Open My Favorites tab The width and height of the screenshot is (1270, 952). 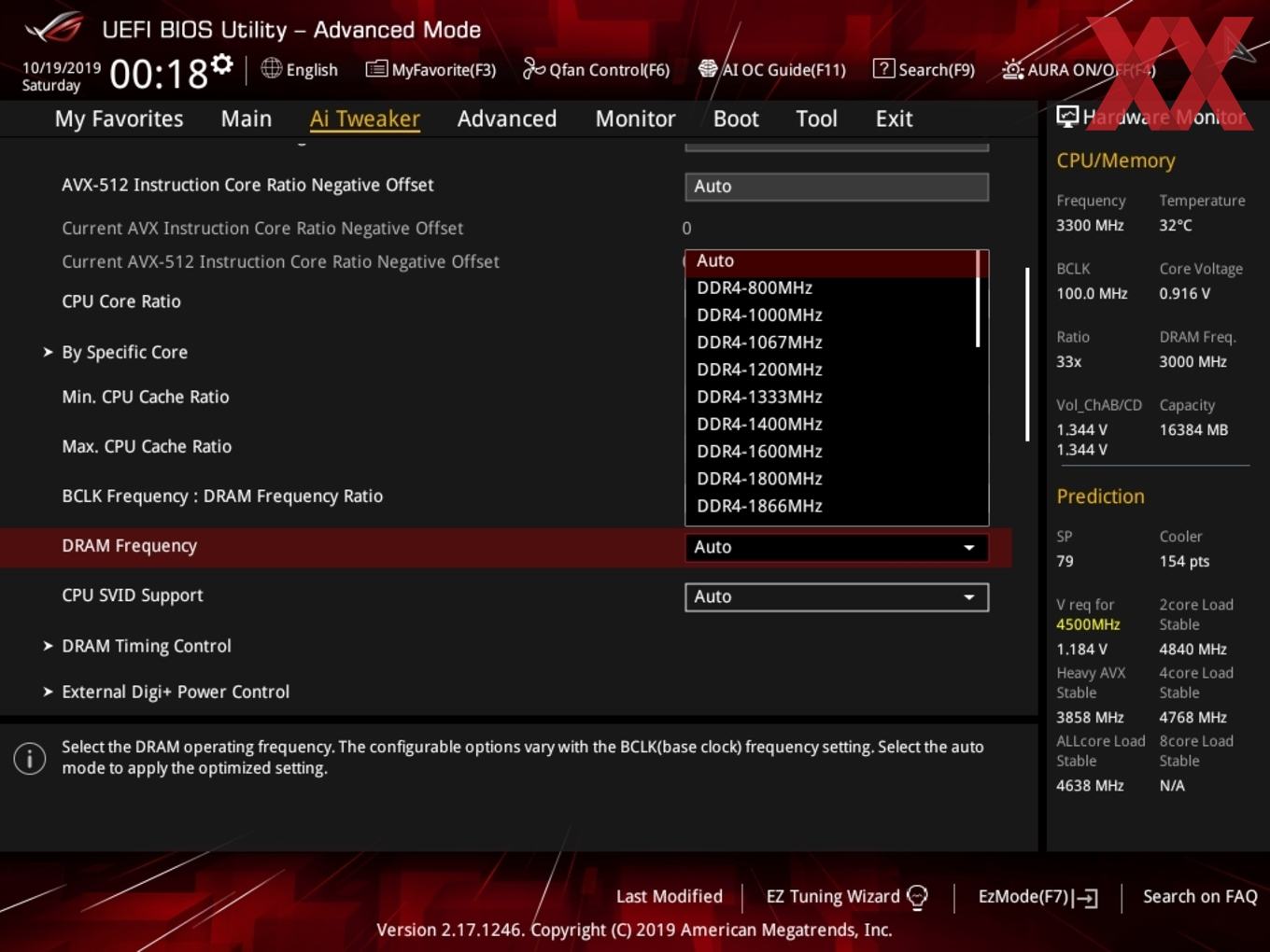119,119
